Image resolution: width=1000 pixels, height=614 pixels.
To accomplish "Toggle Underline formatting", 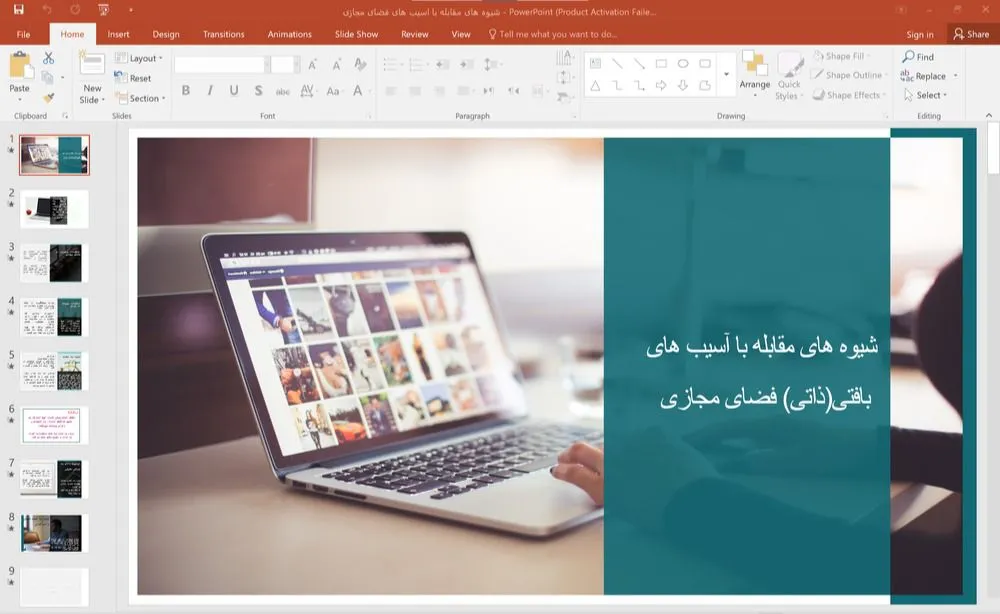I will (234, 91).
